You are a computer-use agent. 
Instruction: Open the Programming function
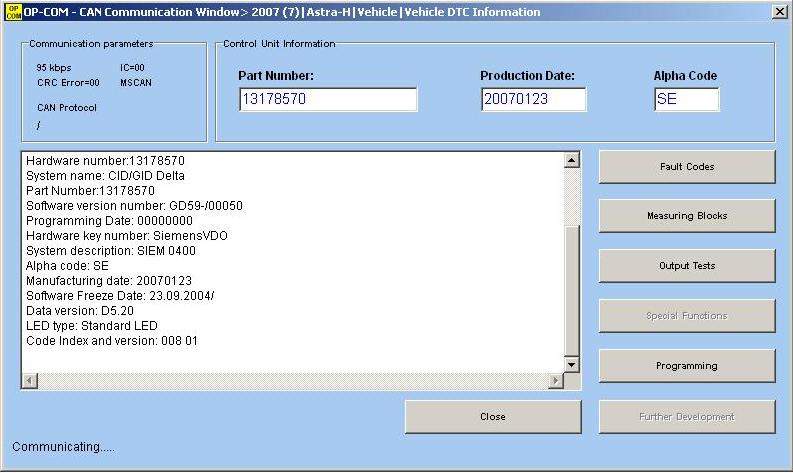pyautogui.click(x=687, y=365)
